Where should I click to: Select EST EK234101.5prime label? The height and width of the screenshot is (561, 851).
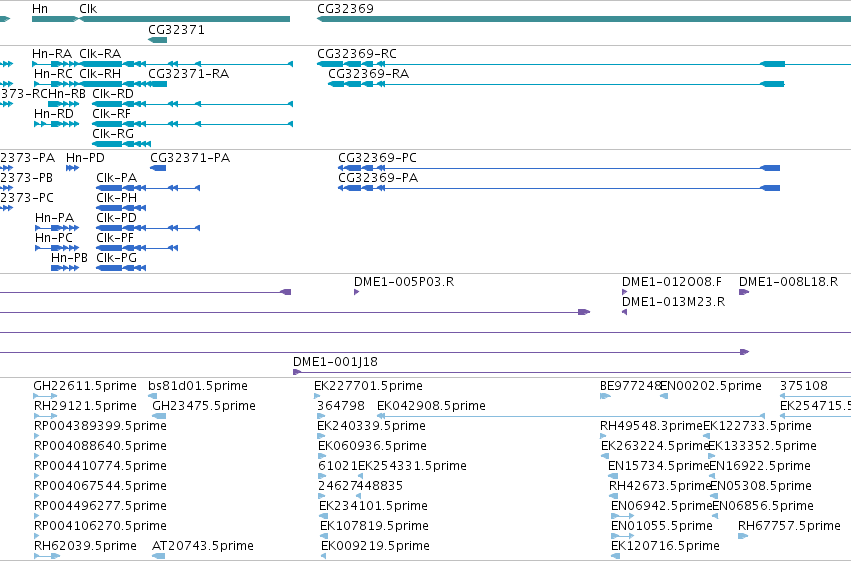coord(373,506)
